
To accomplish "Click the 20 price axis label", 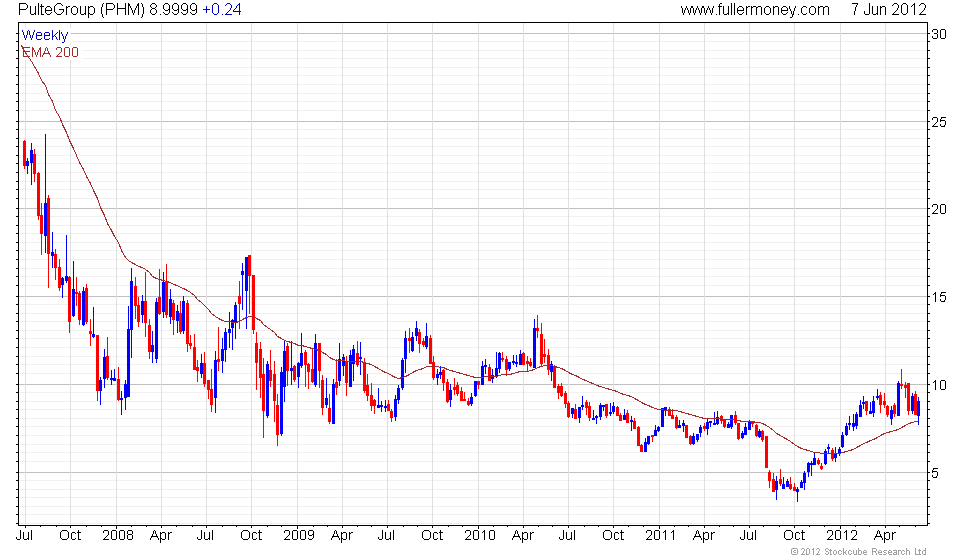I will [x=939, y=209].
